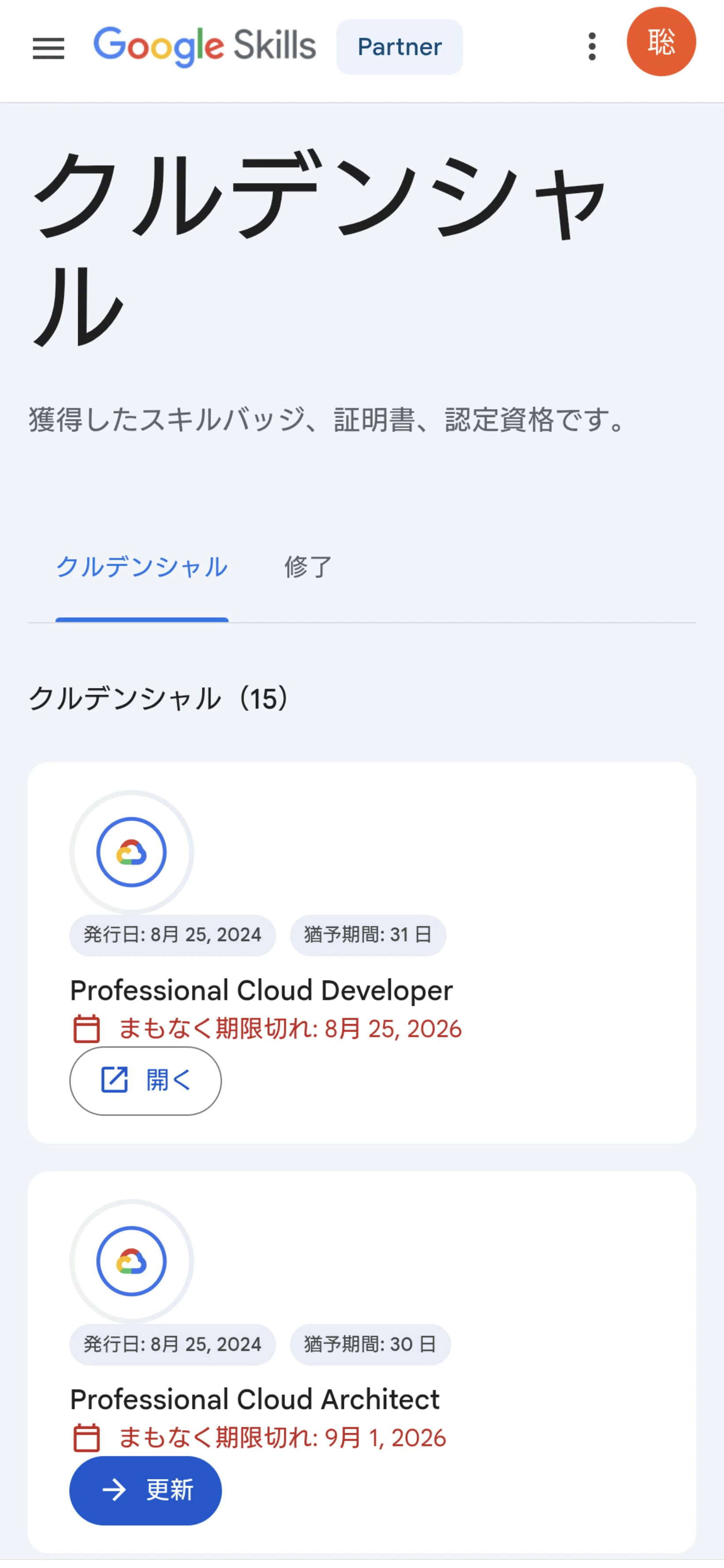Click the 猶予期間: 30 日 chip
This screenshot has width=724, height=1568.
pos(370,1344)
